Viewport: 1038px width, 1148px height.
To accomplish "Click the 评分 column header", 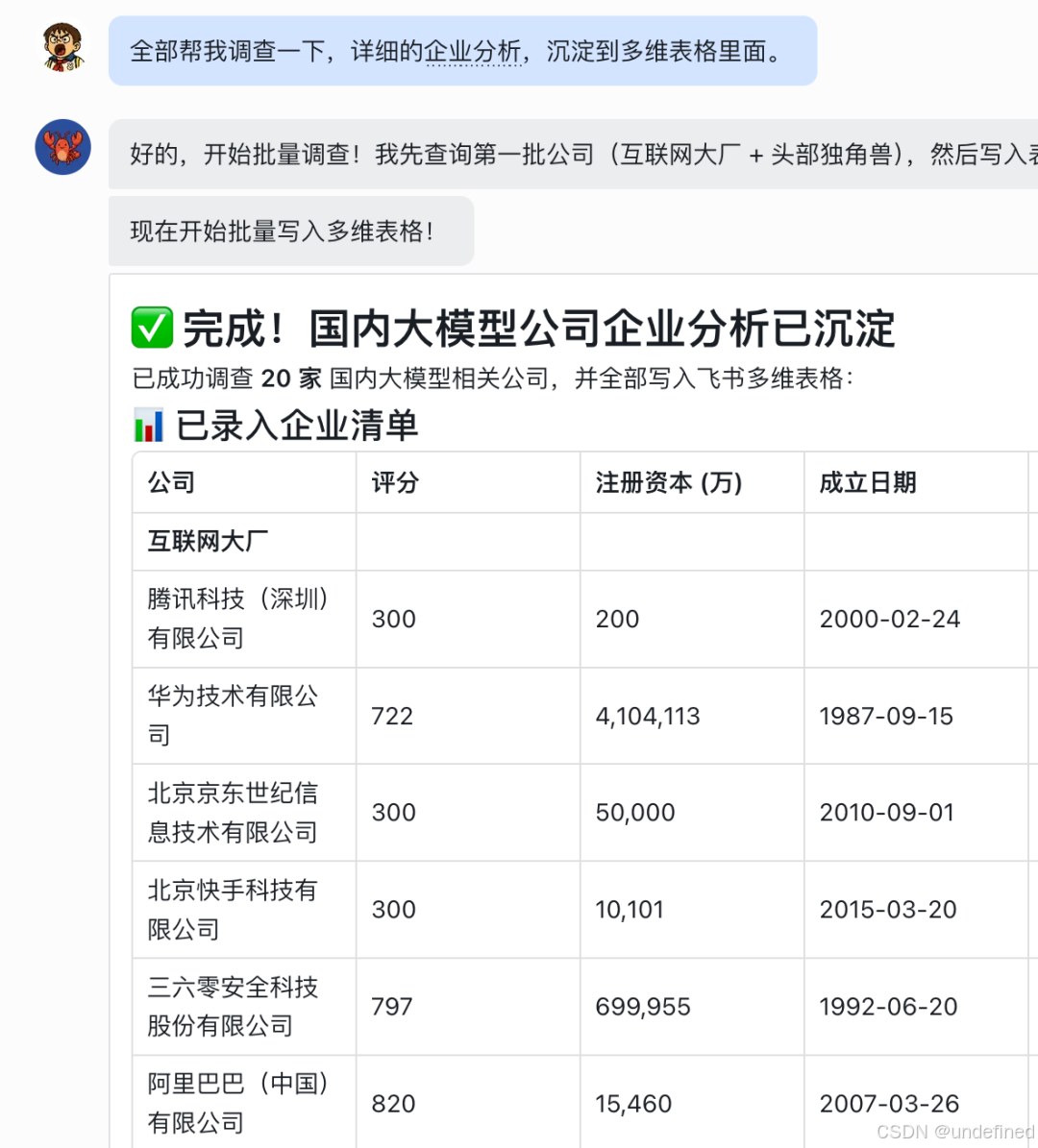I will [468, 482].
